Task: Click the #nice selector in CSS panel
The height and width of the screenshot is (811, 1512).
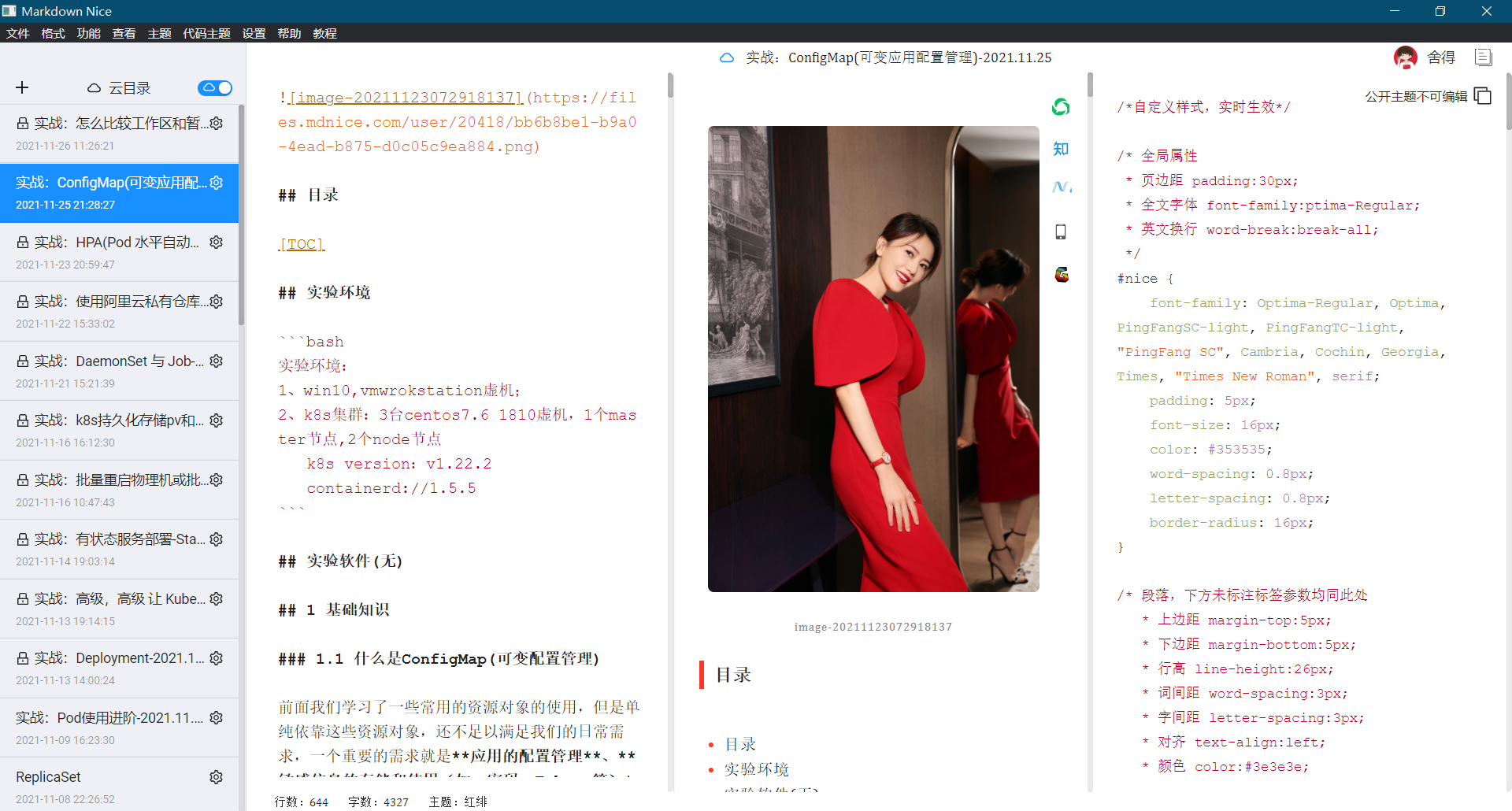Action: pyautogui.click(x=1137, y=279)
